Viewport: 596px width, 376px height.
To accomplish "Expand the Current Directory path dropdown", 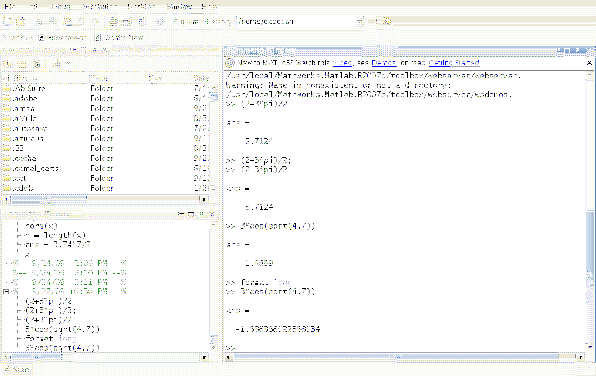I will tap(360, 22).
